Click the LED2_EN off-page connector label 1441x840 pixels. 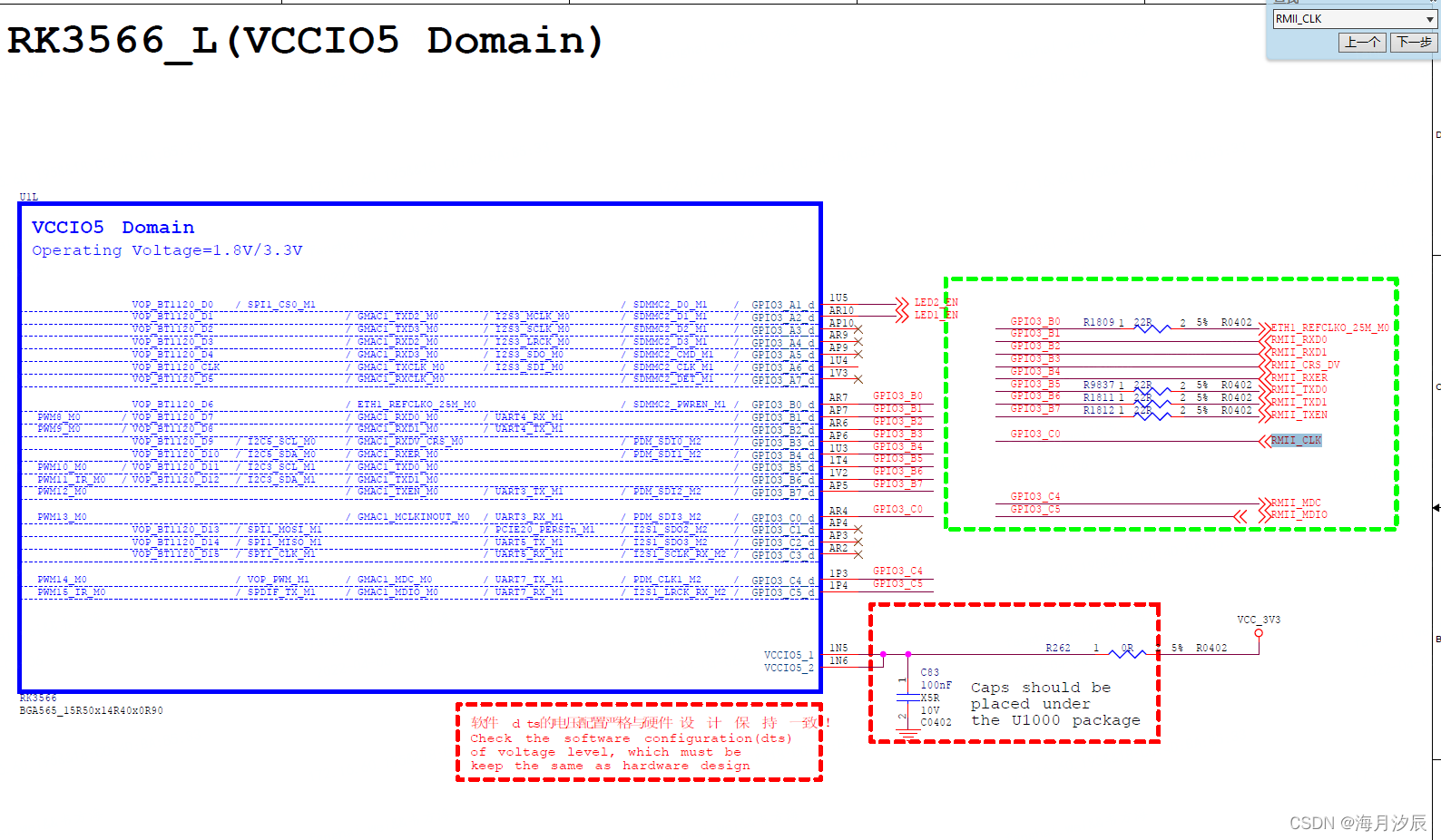936,303
